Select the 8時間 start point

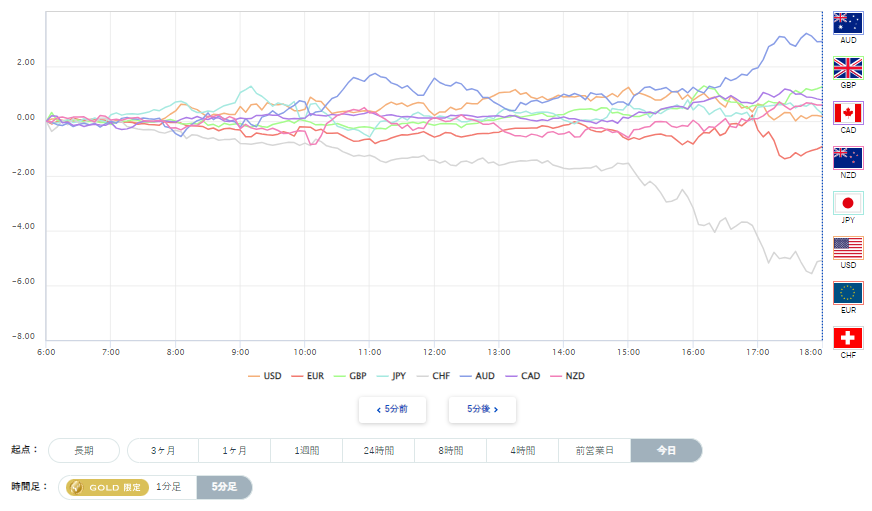tap(450, 450)
